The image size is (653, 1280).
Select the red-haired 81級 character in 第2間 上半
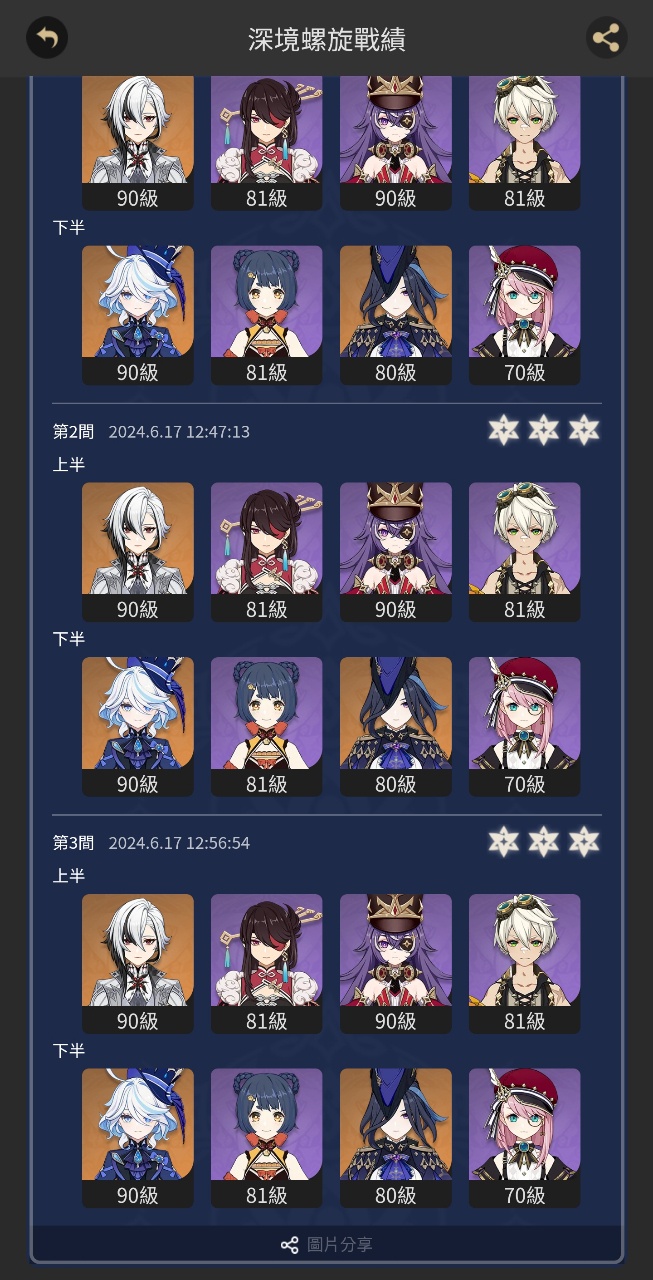[267, 552]
